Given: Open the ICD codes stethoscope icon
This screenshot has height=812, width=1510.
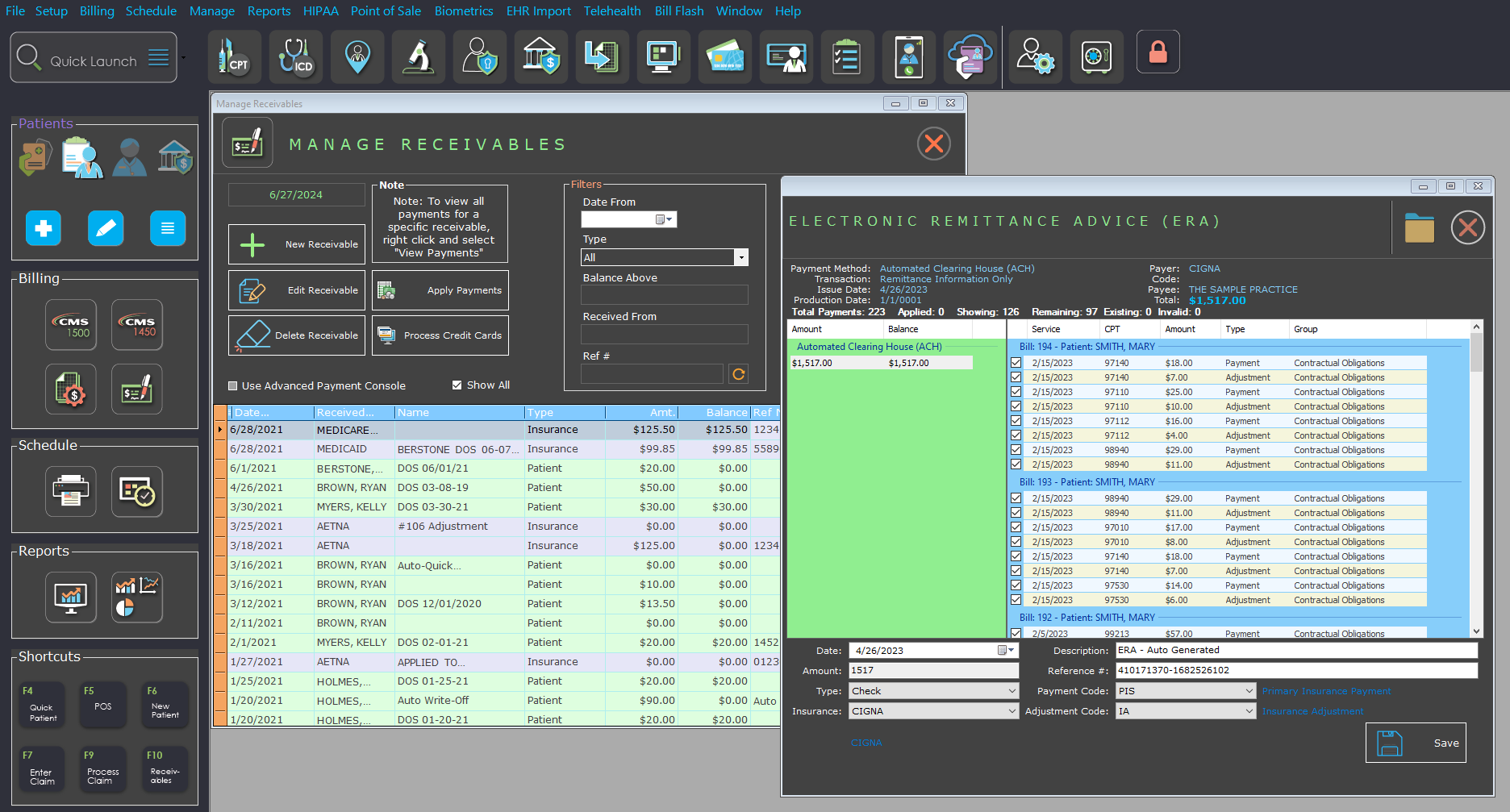Looking at the screenshot, I should (295, 57).
